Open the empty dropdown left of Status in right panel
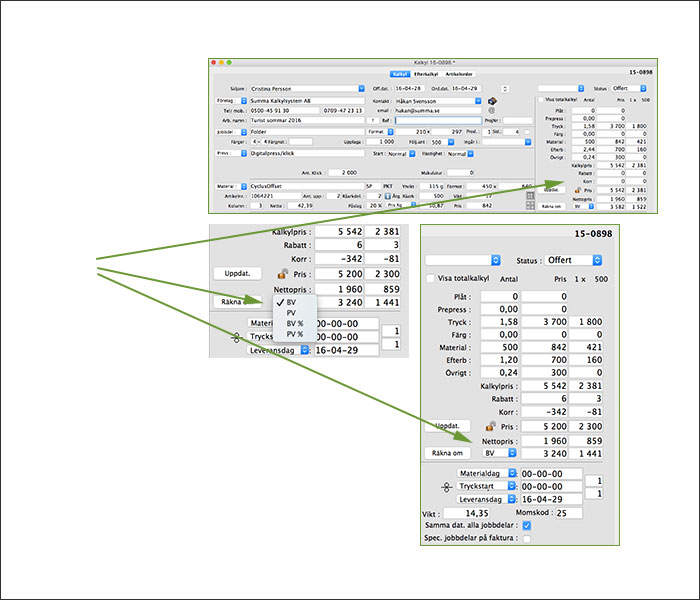700x600 pixels. [x=463, y=260]
